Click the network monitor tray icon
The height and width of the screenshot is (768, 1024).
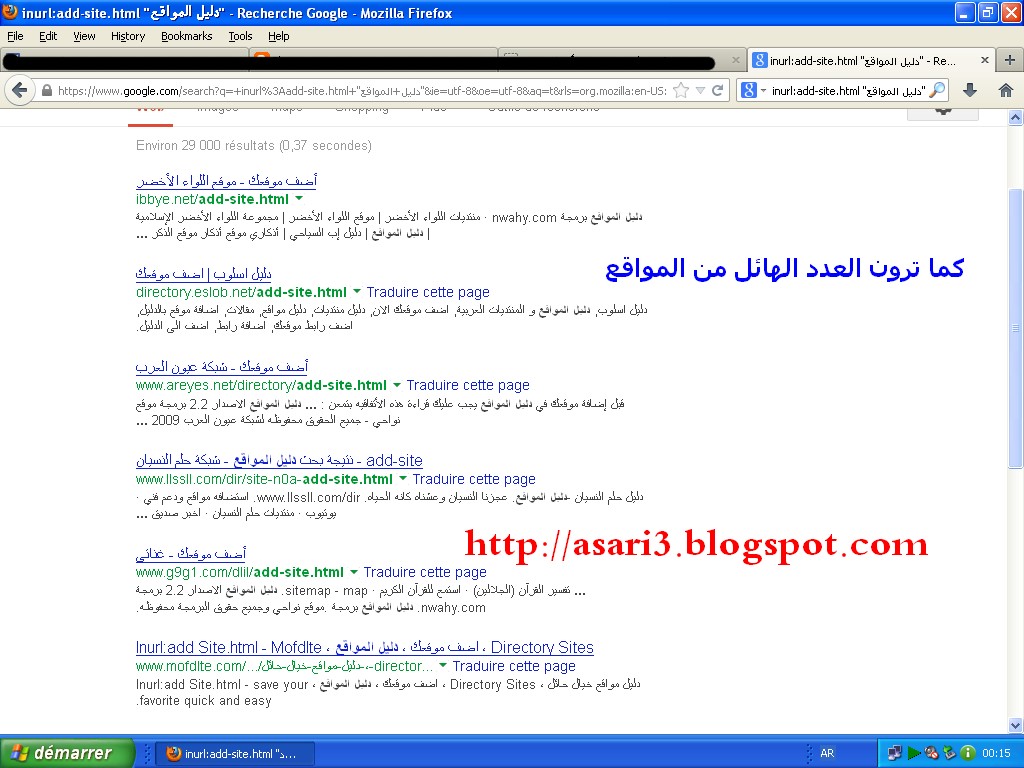(x=895, y=753)
